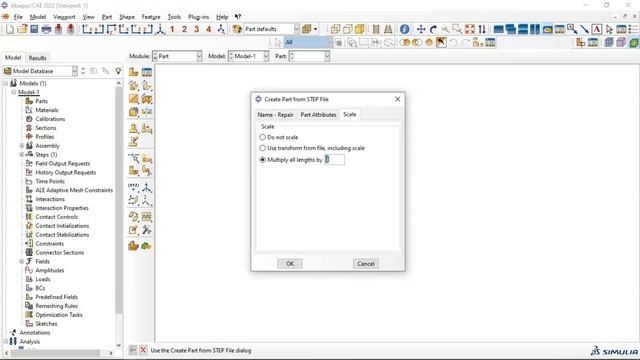Image resolution: width=640 pixels, height=360 pixels.
Task: Open the Tools menu
Action: click(x=174, y=17)
